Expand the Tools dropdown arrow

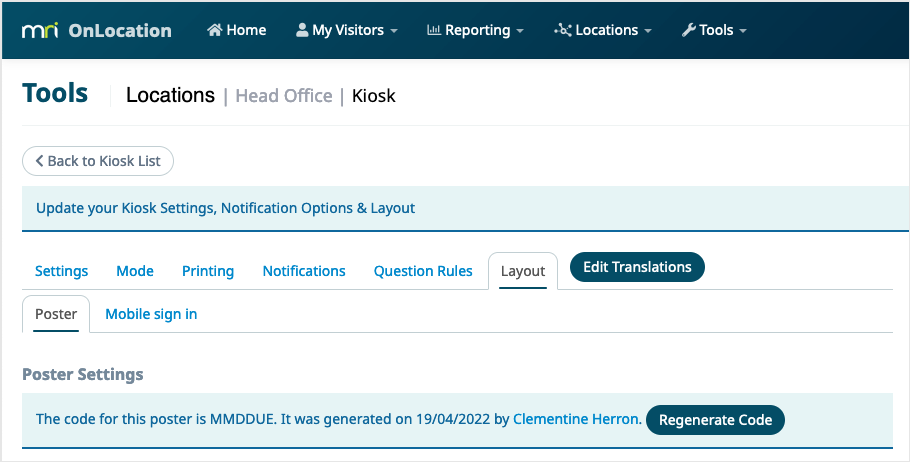743,31
